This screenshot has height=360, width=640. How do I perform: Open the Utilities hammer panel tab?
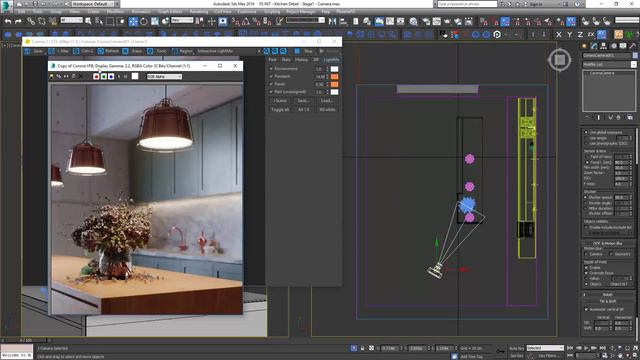click(x=632, y=46)
